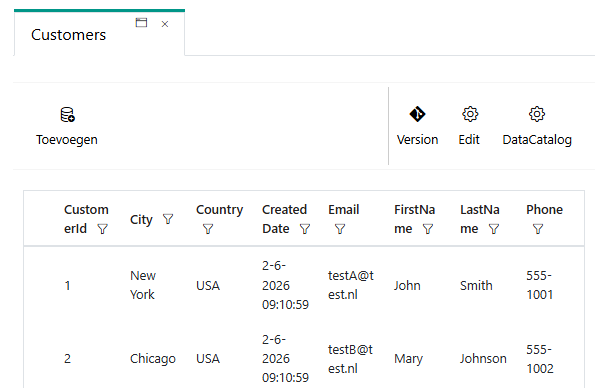Sort by the FirstName column header

pos(414,219)
